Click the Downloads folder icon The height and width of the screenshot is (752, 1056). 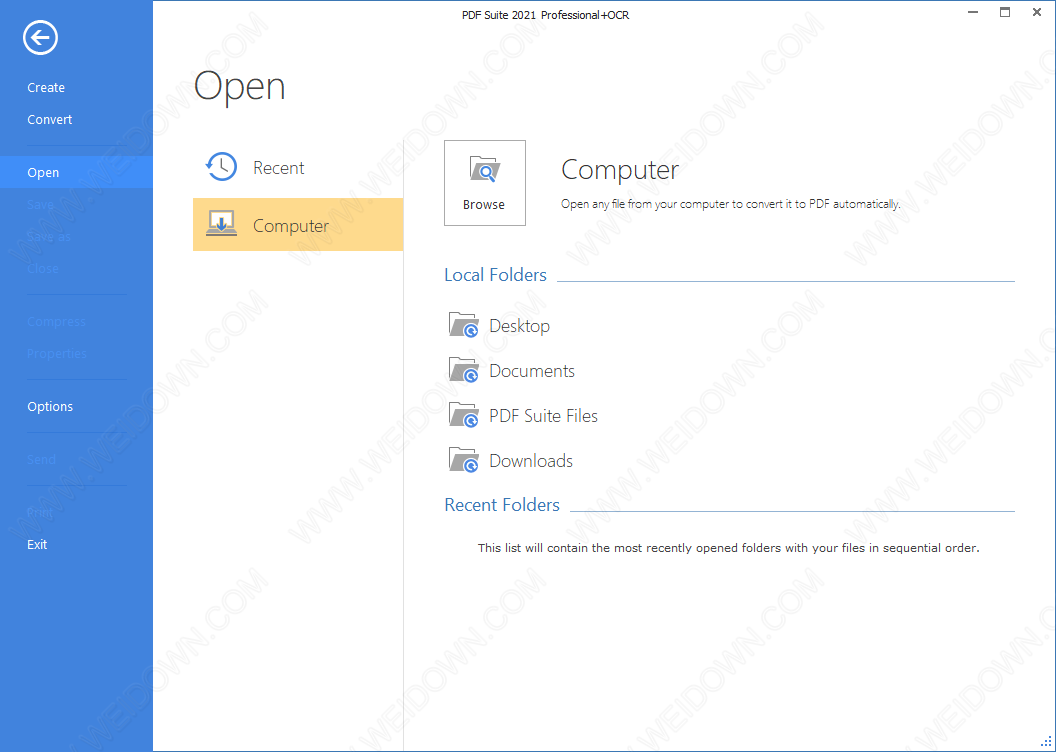coord(463,460)
